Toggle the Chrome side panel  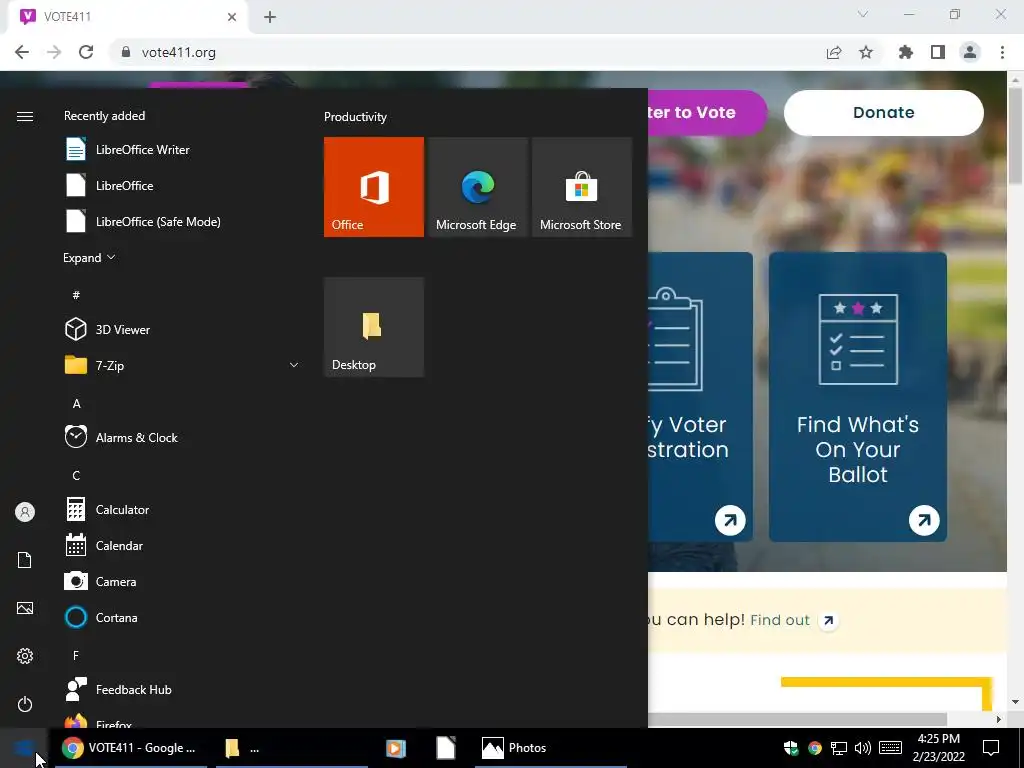938,52
